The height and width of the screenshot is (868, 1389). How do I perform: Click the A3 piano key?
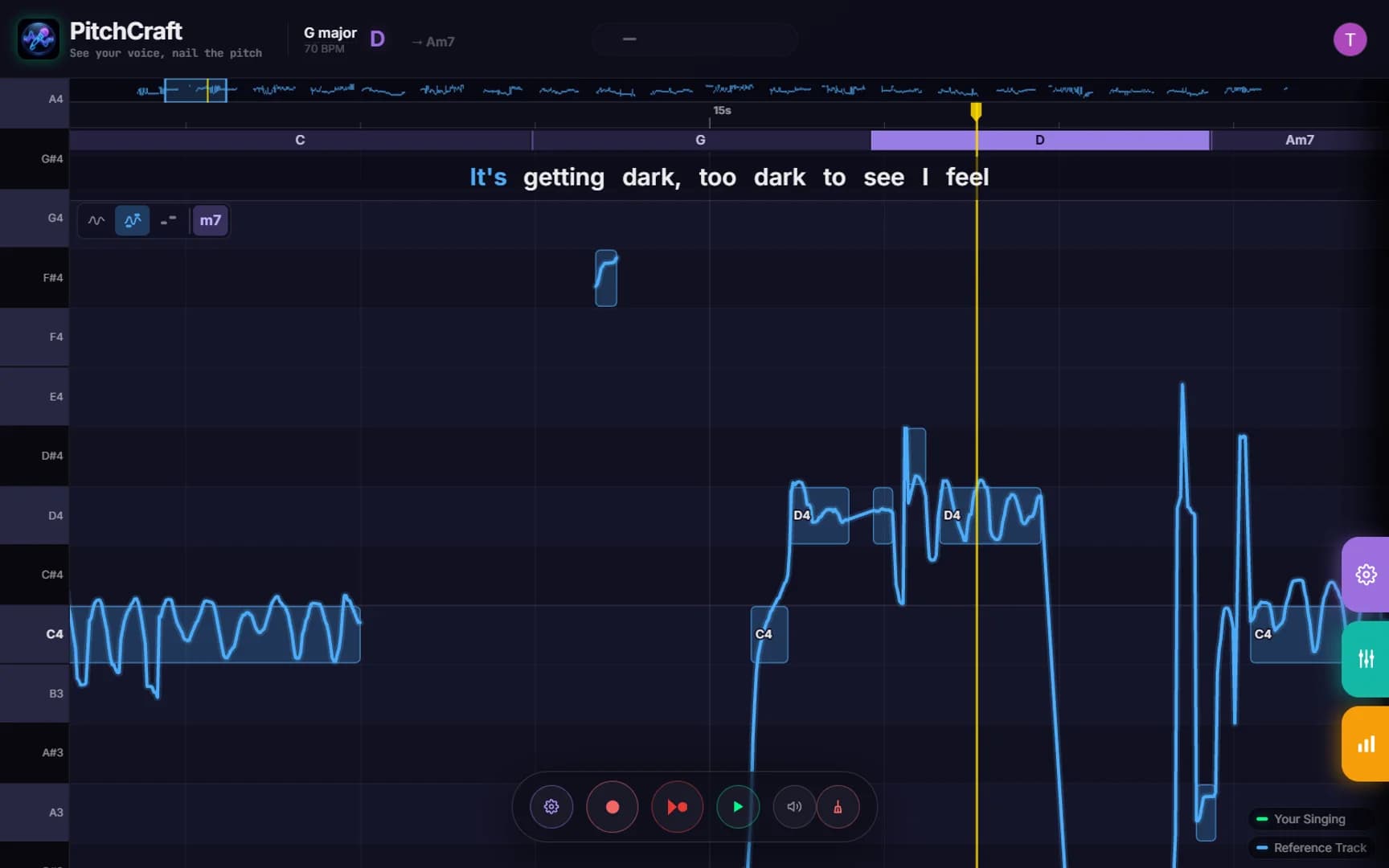tap(35, 813)
